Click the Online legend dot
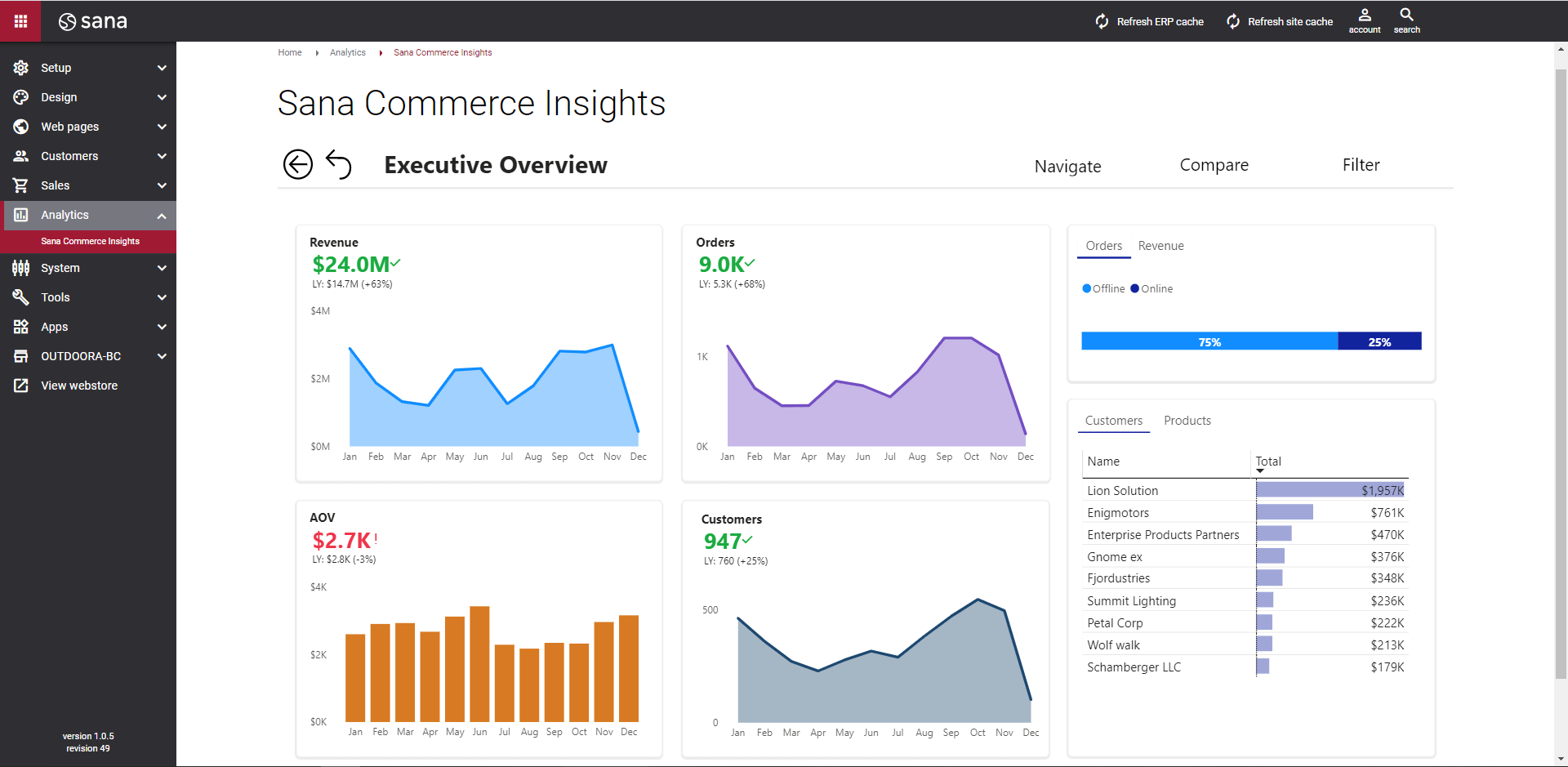The width and height of the screenshot is (1568, 767). (1134, 288)
